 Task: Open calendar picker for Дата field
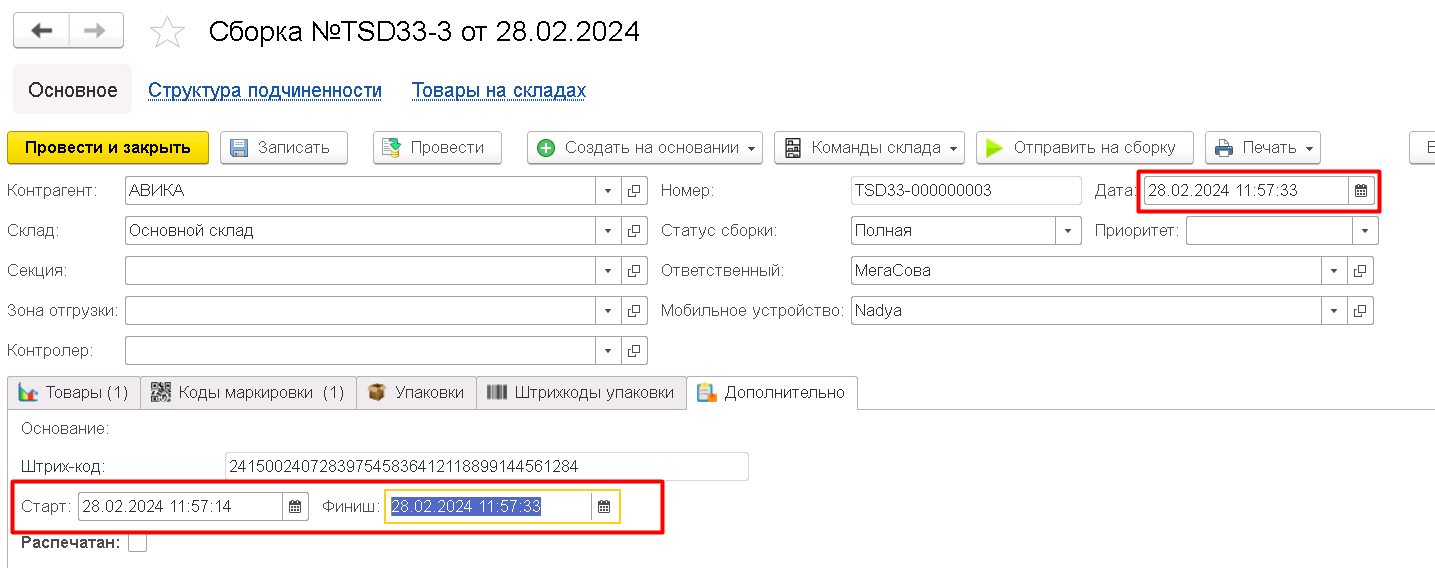[x=1360, y=190]
